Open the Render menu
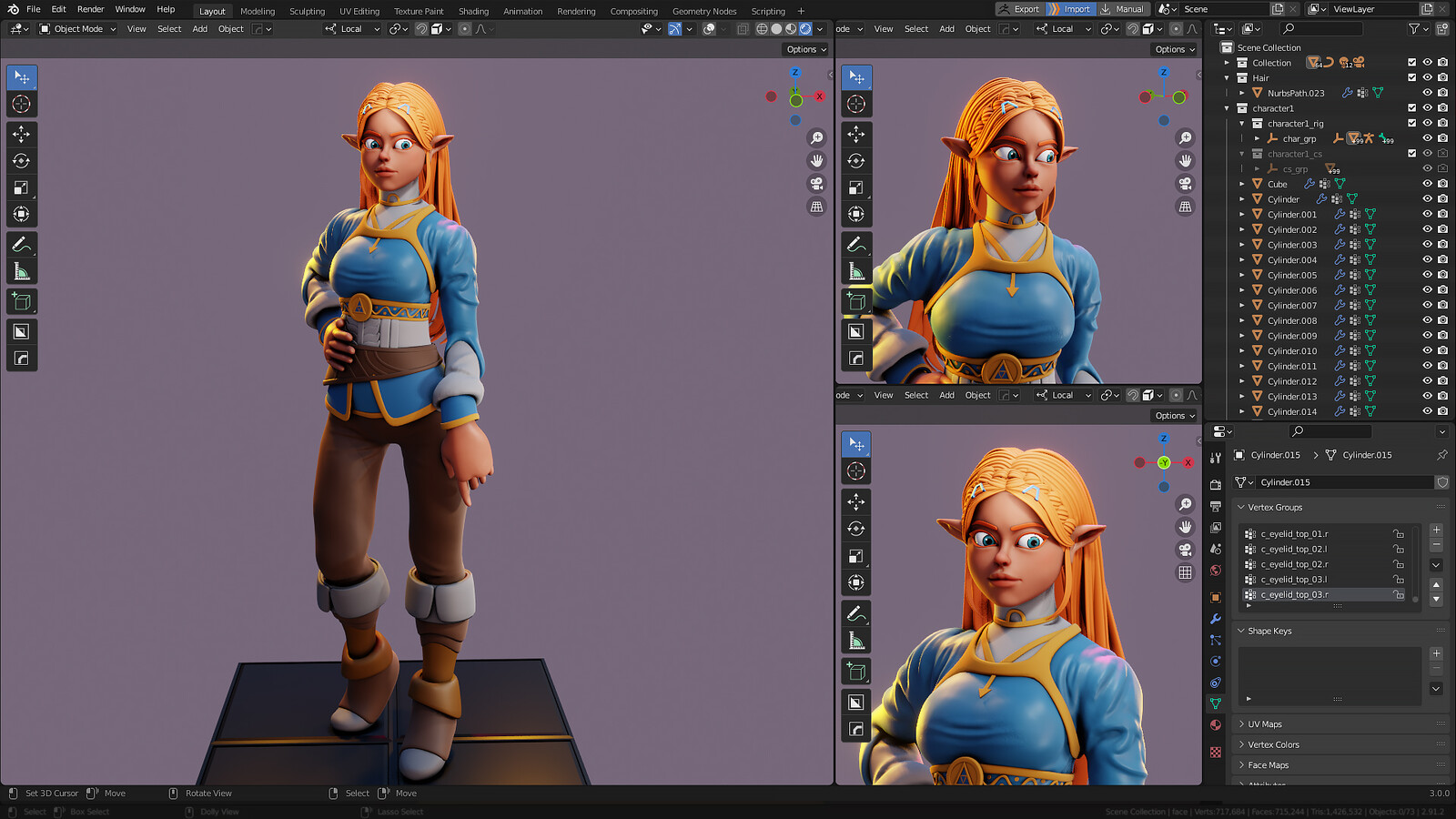This screenshot has width=1456, height=819. 90,9
